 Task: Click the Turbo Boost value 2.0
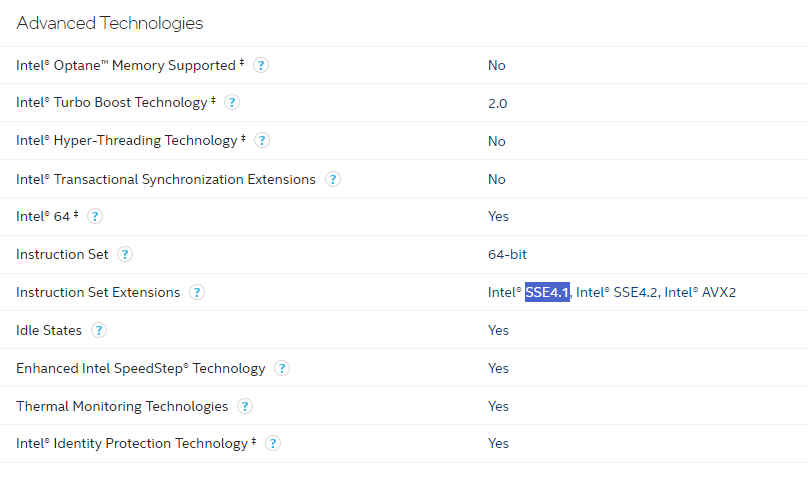point(498,103)
